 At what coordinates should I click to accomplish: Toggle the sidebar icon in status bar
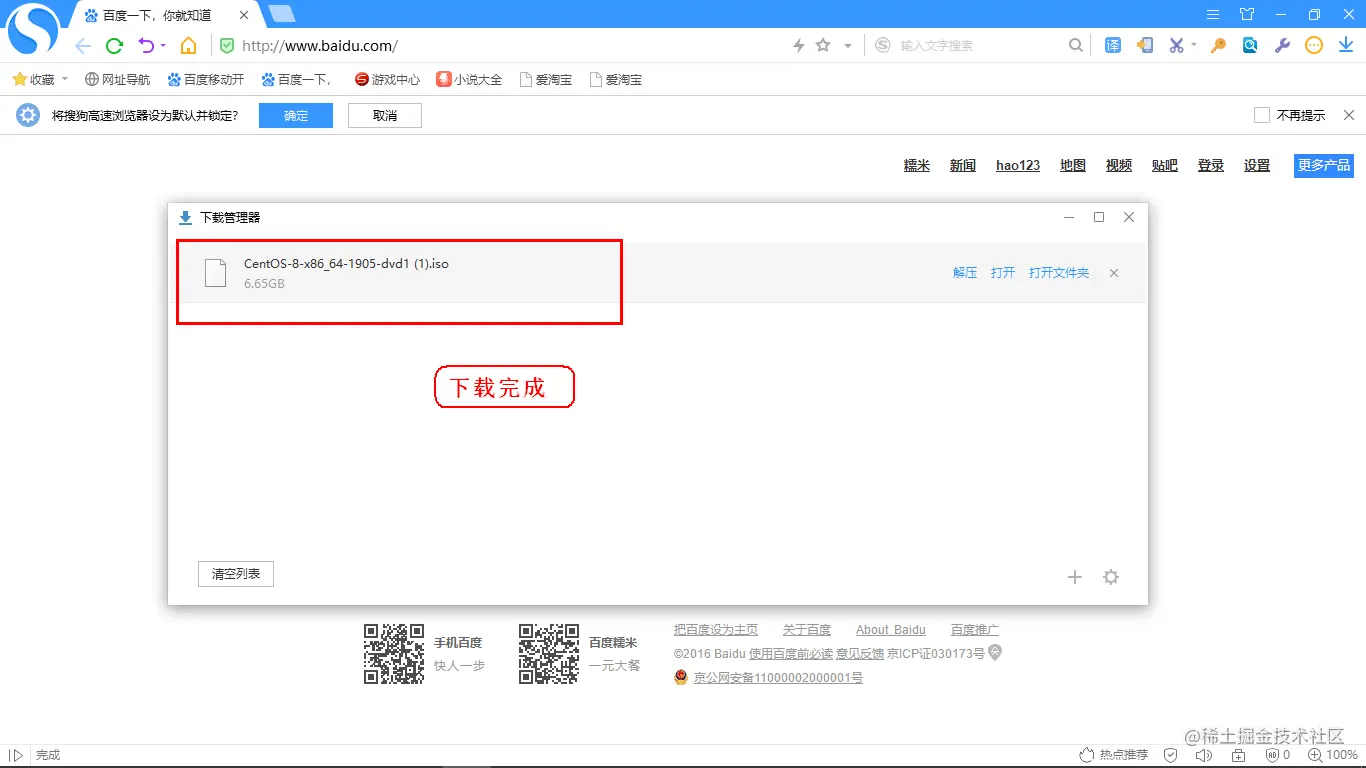coord(15,755)
